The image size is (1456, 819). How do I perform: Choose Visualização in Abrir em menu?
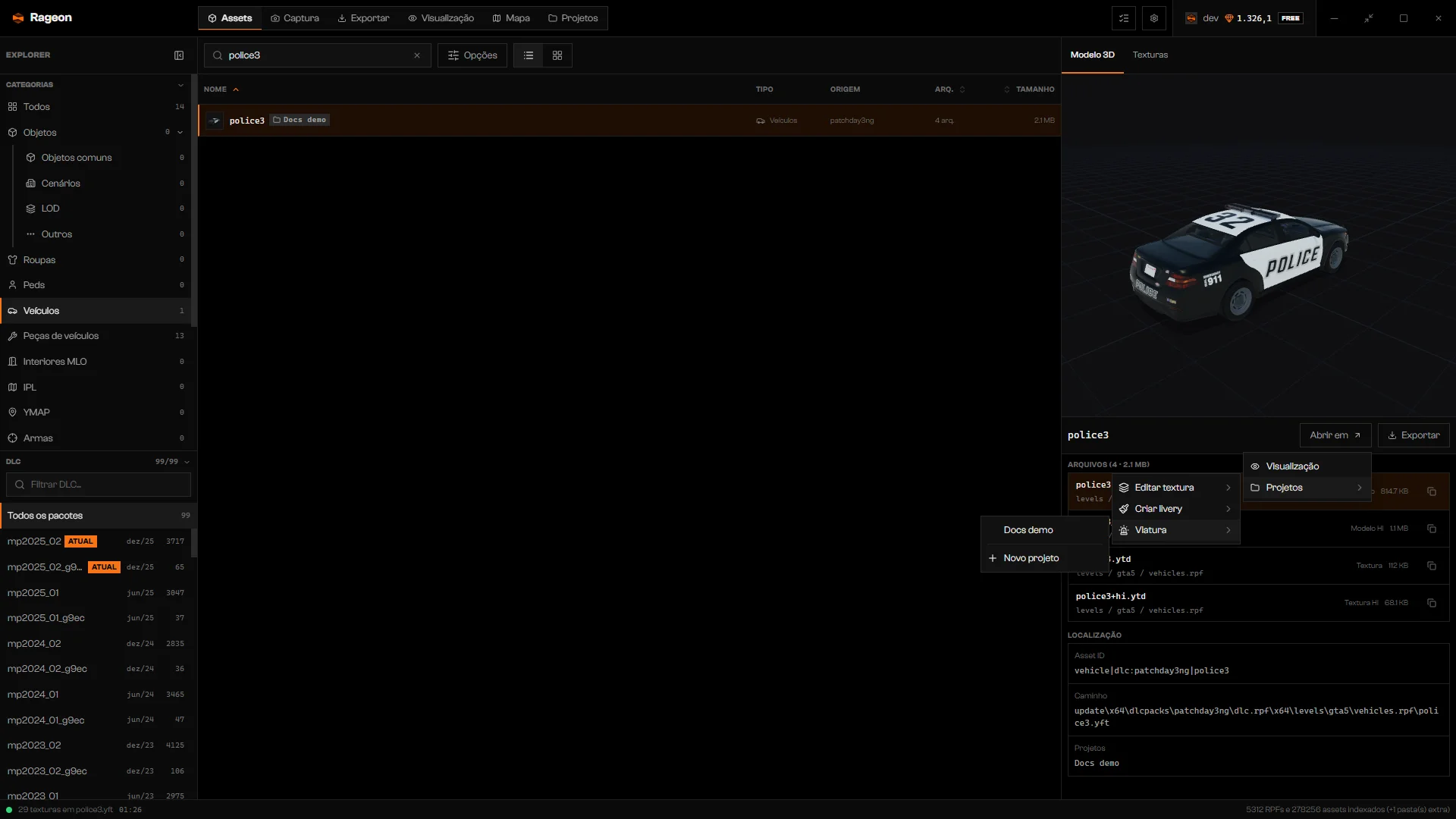click(1307, 466)
